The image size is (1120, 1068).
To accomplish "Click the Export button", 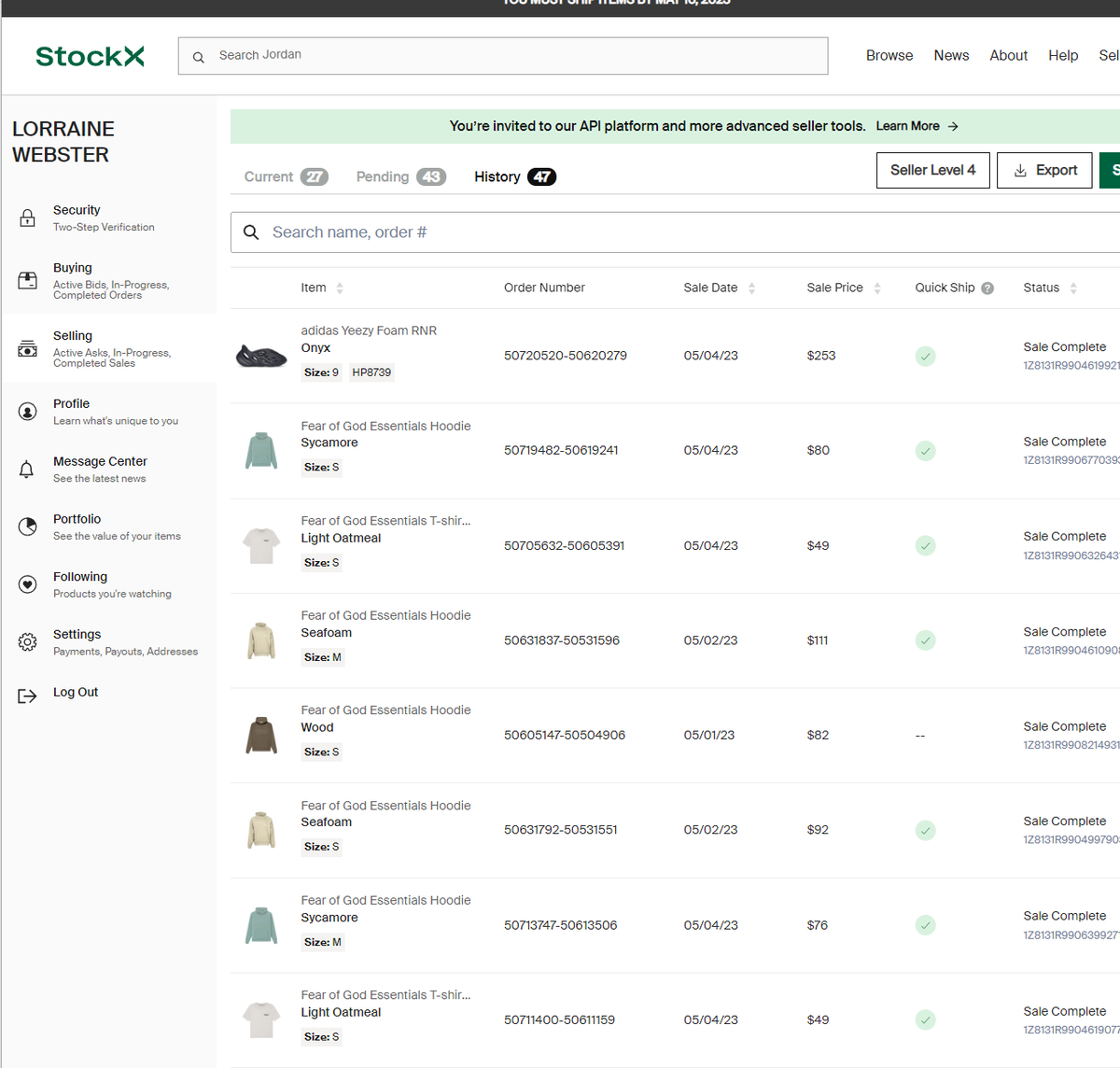I will [1044, 170].
